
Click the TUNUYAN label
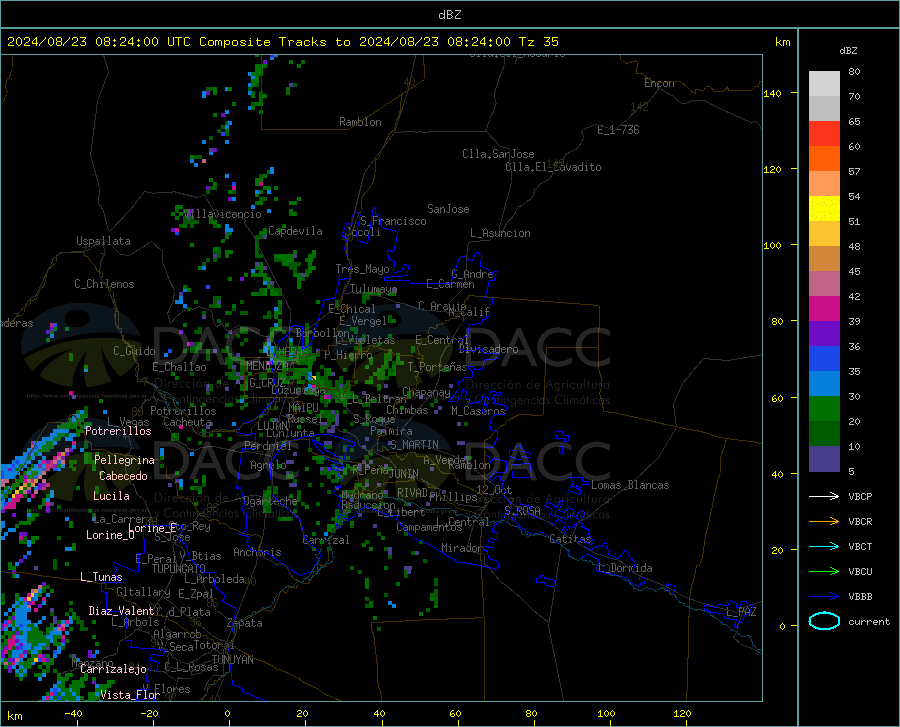pyautogui.click(x=232, y=660)
